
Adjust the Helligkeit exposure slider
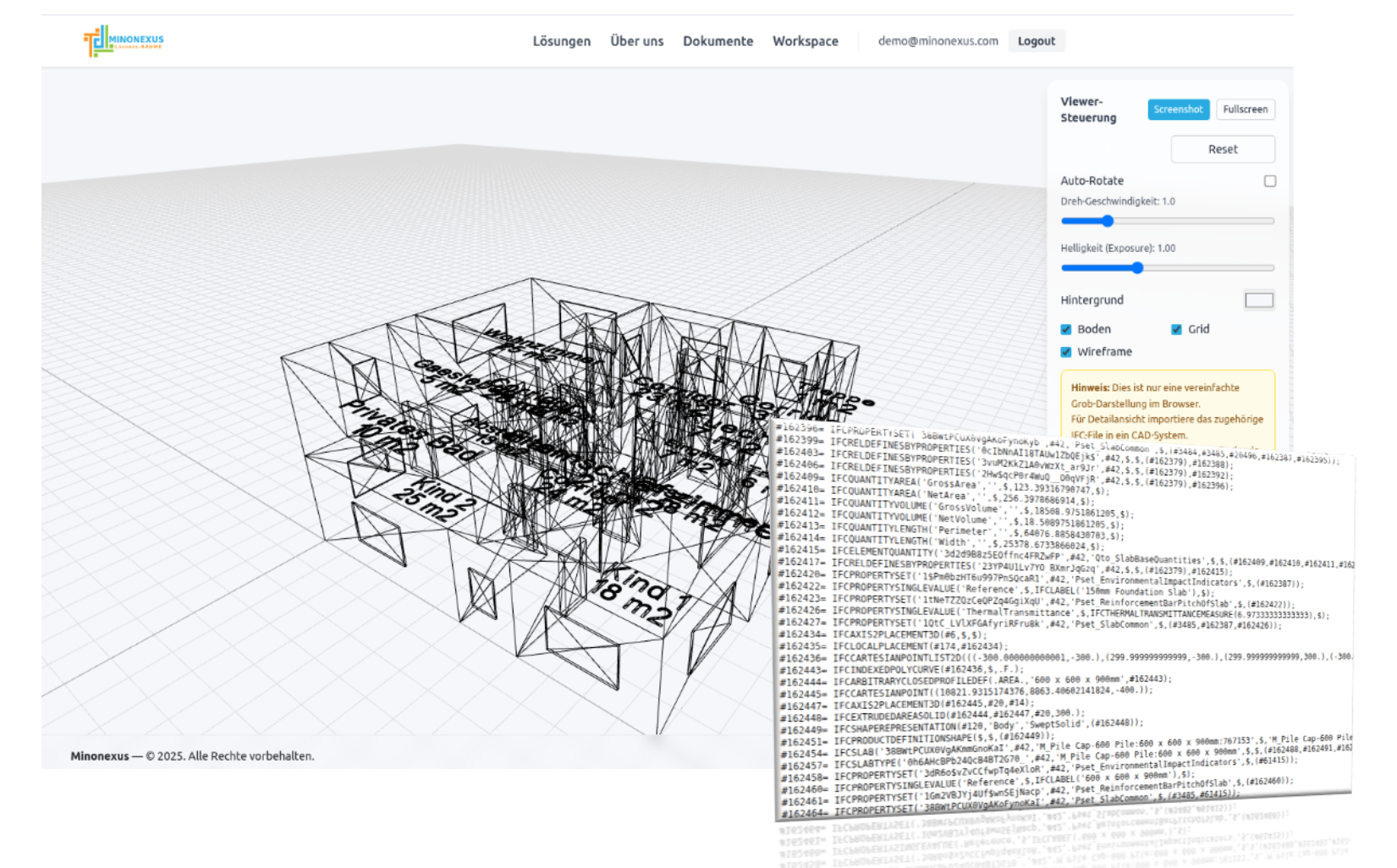click(1138, 267)
